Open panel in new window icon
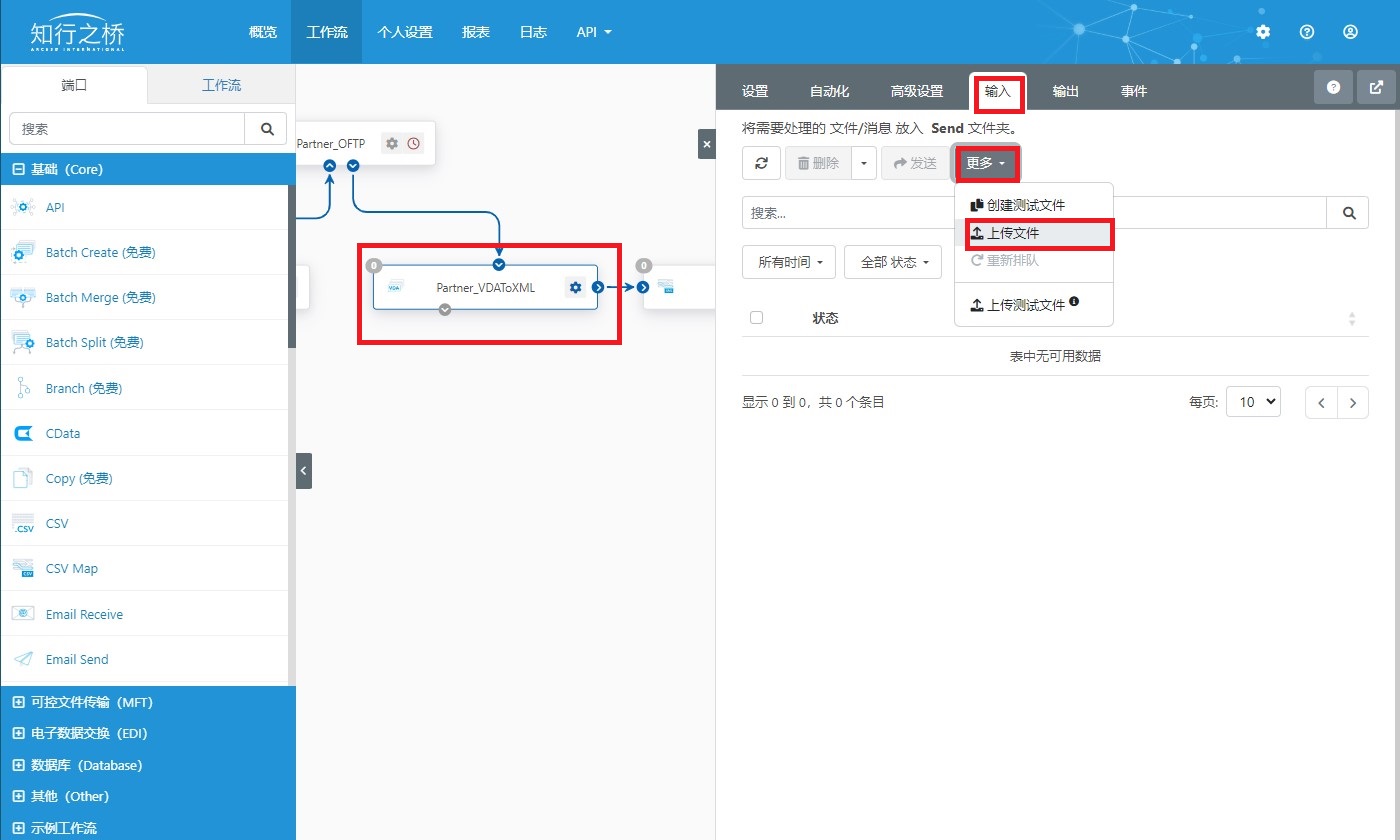The height and width of the screenshot is (840, 1400). click(1376, 88)
